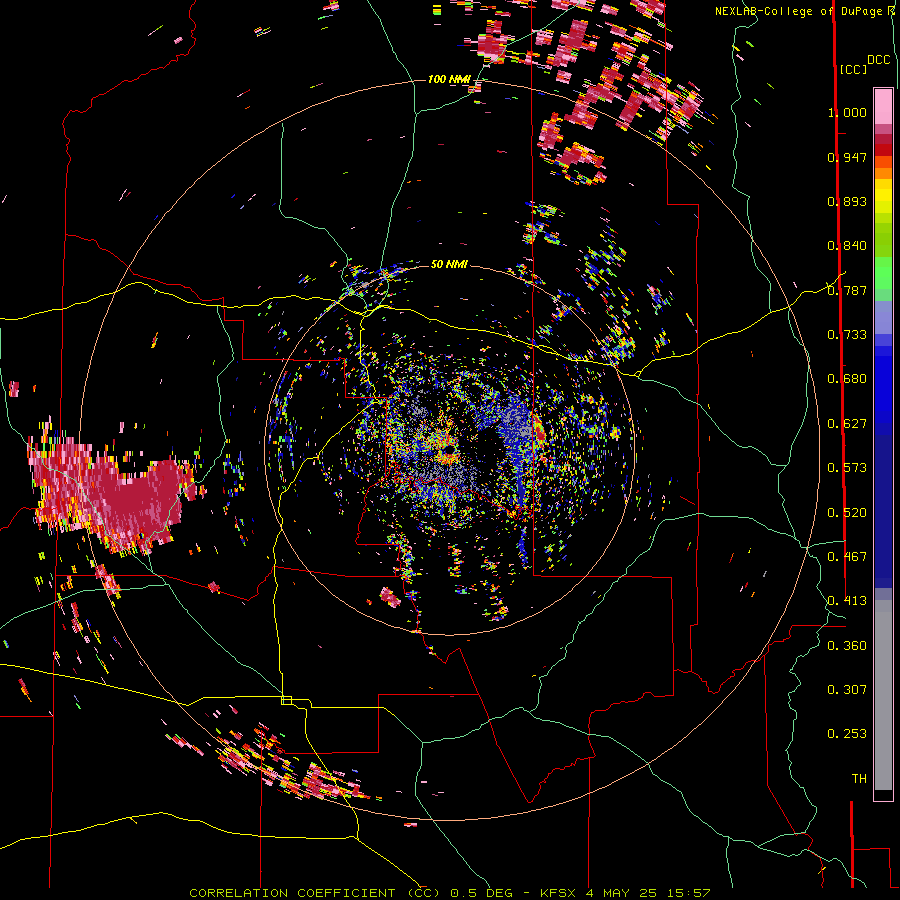Click the 0.627 legend value
This screenshot has width=900, height=900.
pyautogui.click(x=847, y=424)
